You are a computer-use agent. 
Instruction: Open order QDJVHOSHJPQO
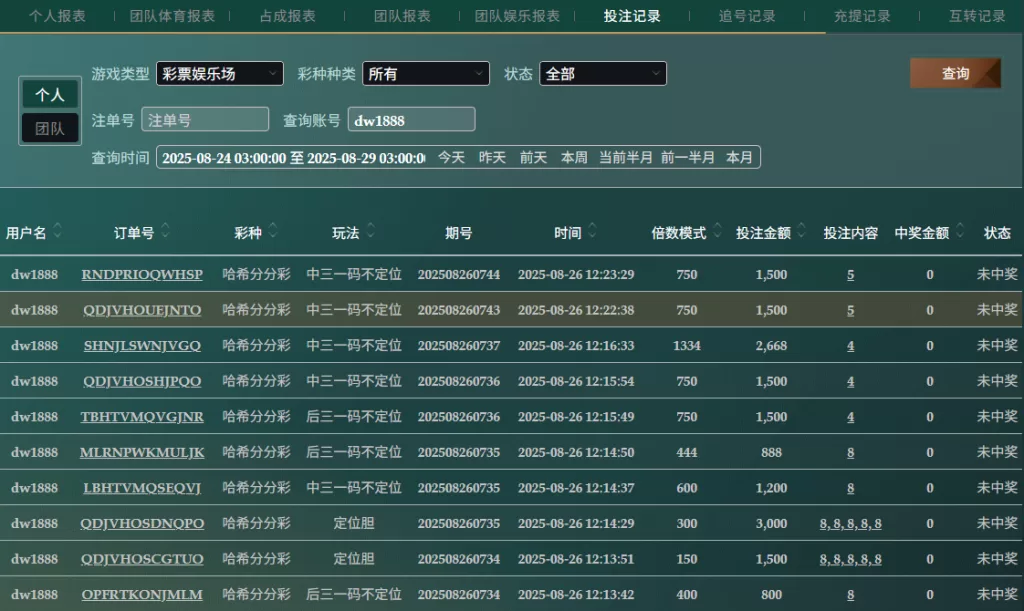click(142, 381)
